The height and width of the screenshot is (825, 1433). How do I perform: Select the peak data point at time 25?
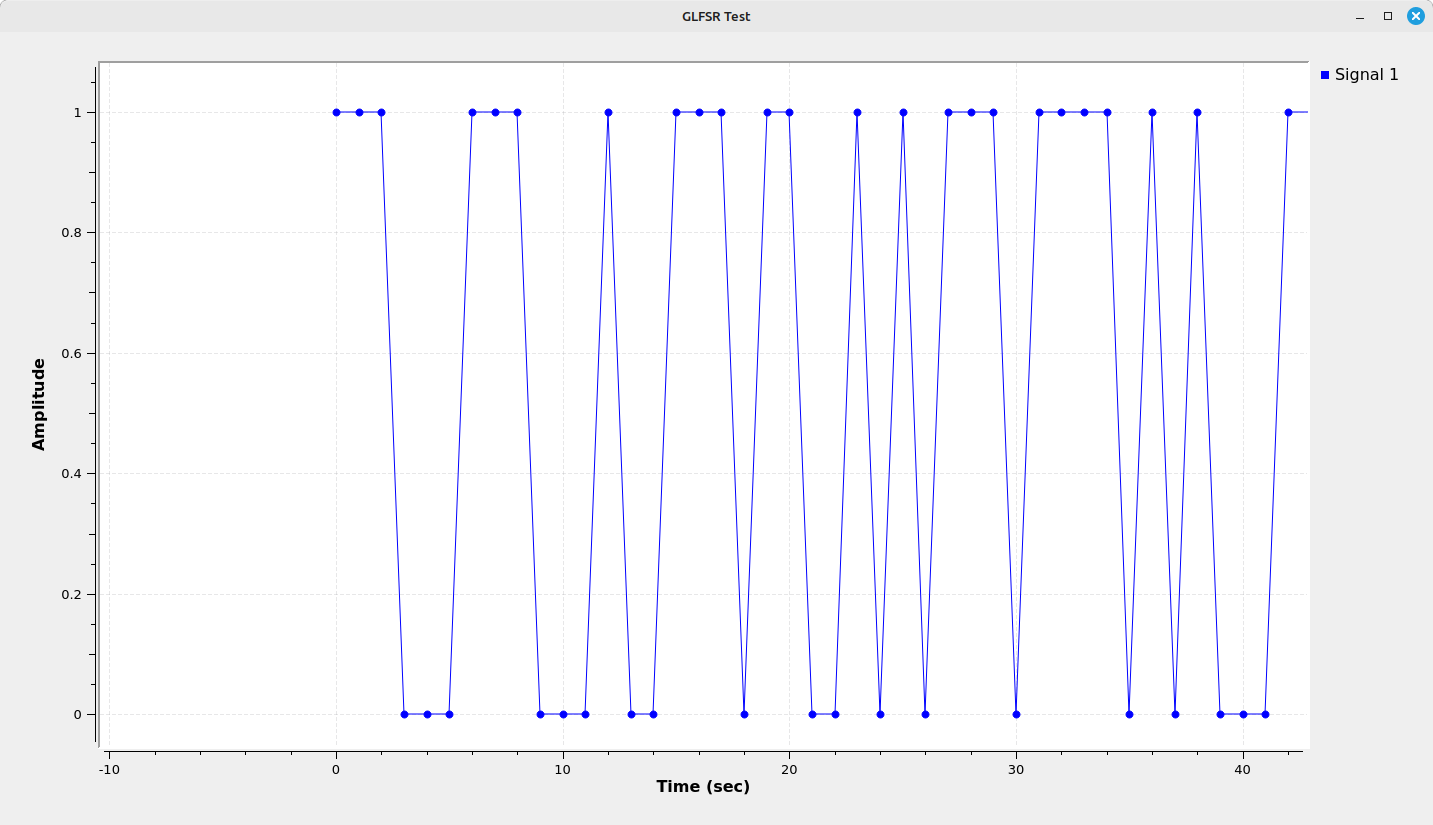coord(903,112)
